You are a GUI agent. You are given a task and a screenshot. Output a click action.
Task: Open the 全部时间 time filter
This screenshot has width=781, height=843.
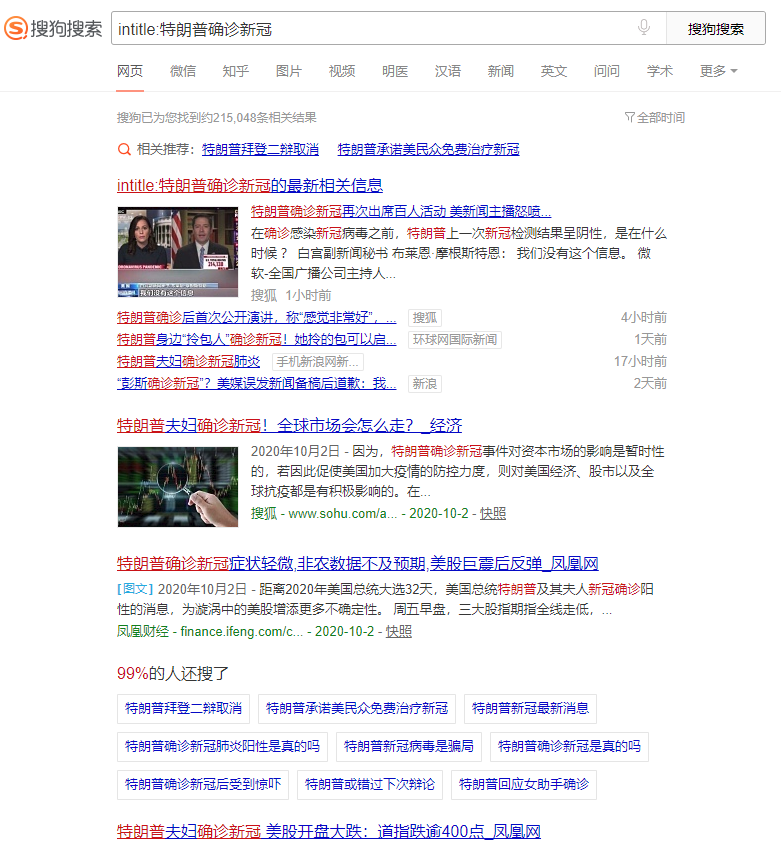click(x=655, y=117)
